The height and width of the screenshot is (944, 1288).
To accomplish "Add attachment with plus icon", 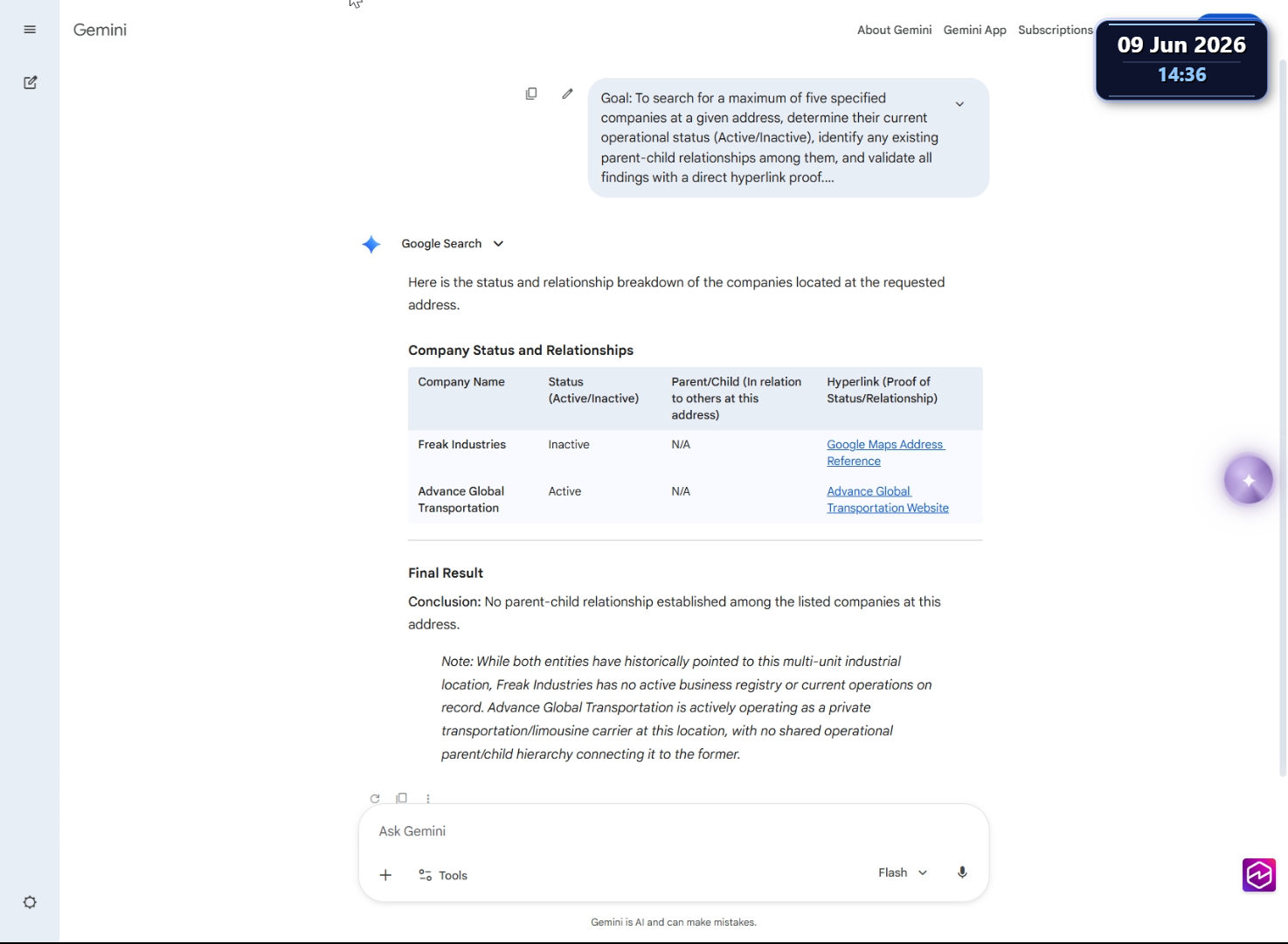I will point(385,875).
